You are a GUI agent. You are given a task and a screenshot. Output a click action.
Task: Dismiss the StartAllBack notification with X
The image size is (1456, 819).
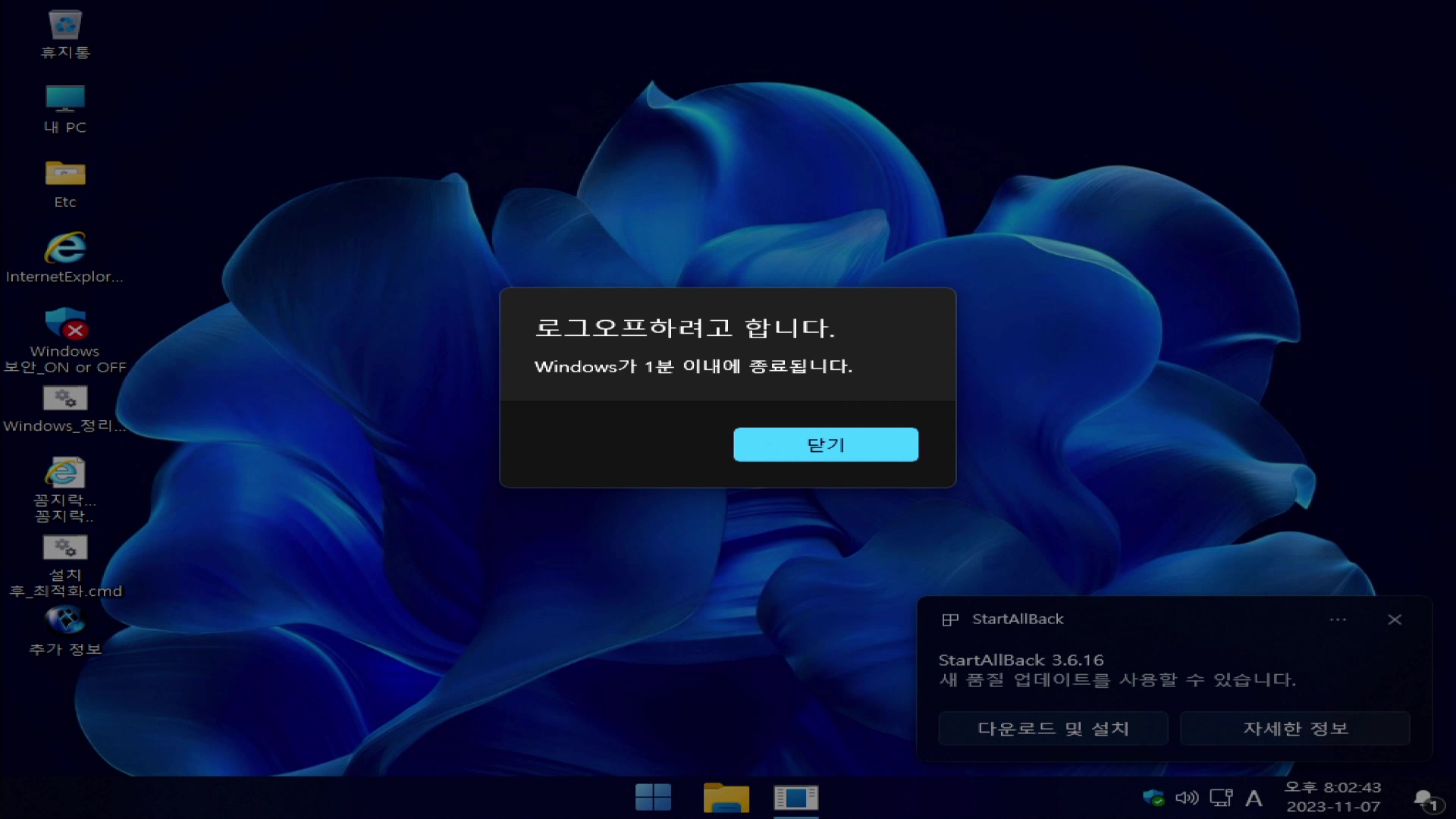[1394, 620]
